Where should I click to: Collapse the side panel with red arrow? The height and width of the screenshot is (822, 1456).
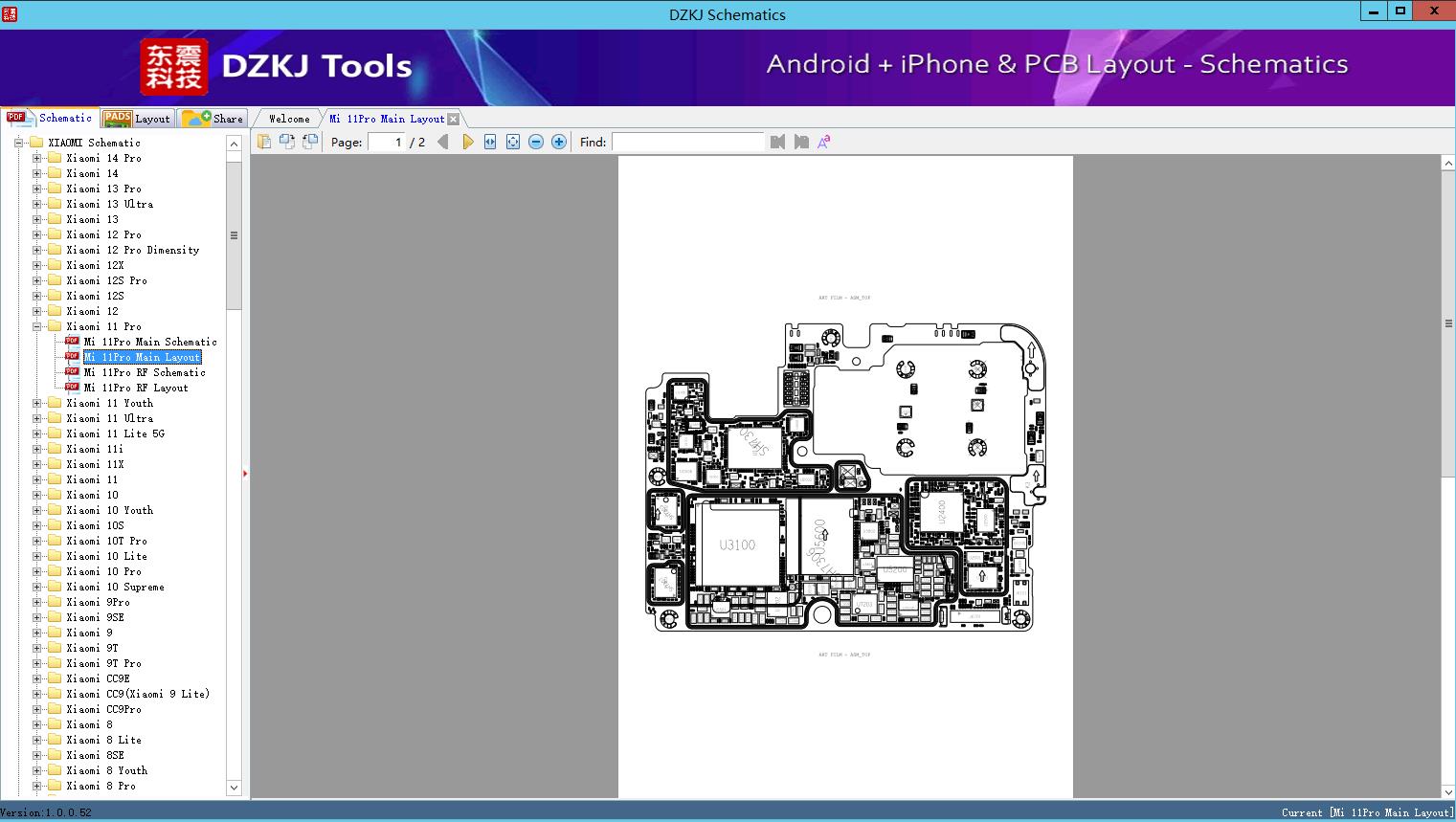click(x=246, y=474)
